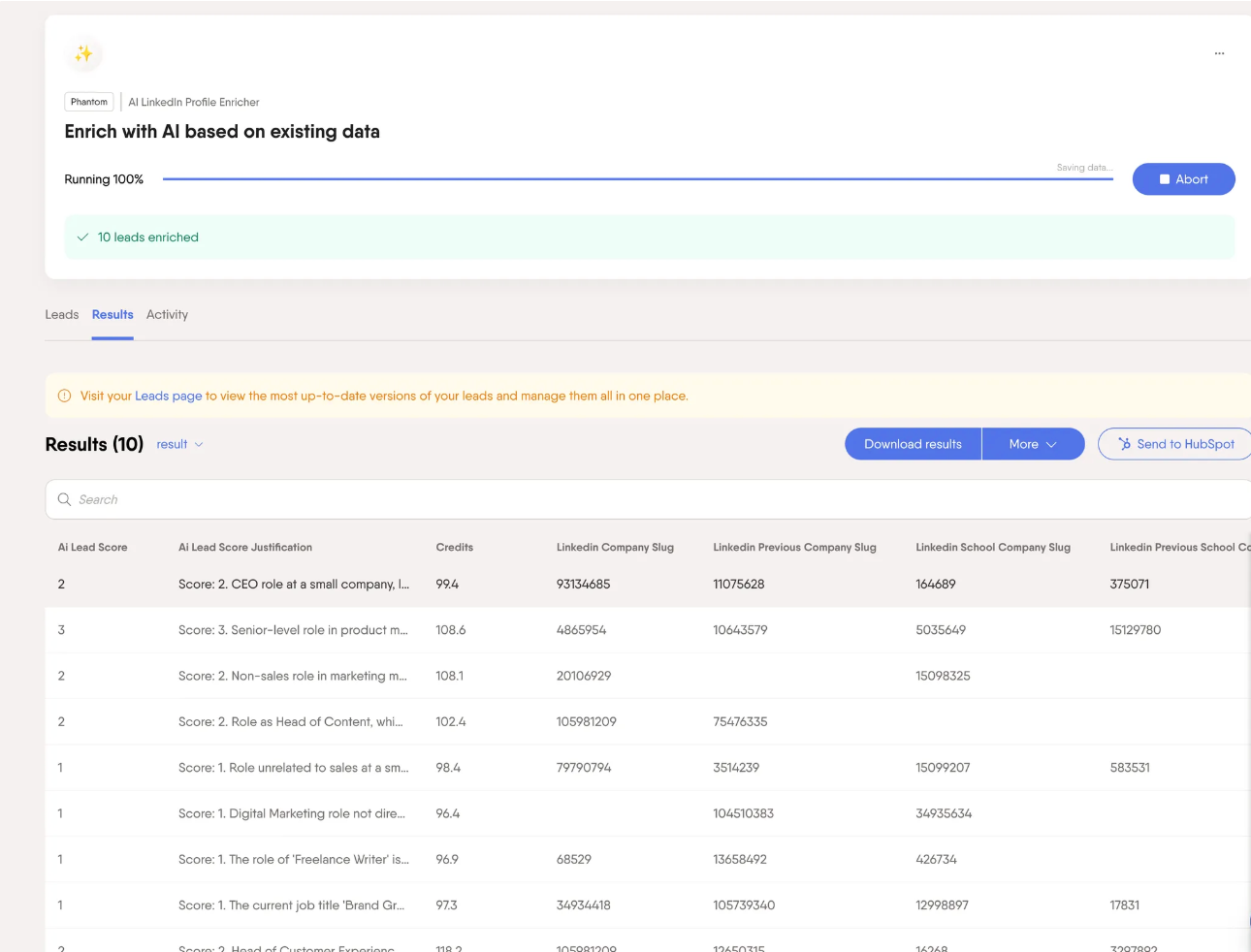Open the three-dot options menu
Viewport: 1251px width, 952px height.
click(1219, 53)
